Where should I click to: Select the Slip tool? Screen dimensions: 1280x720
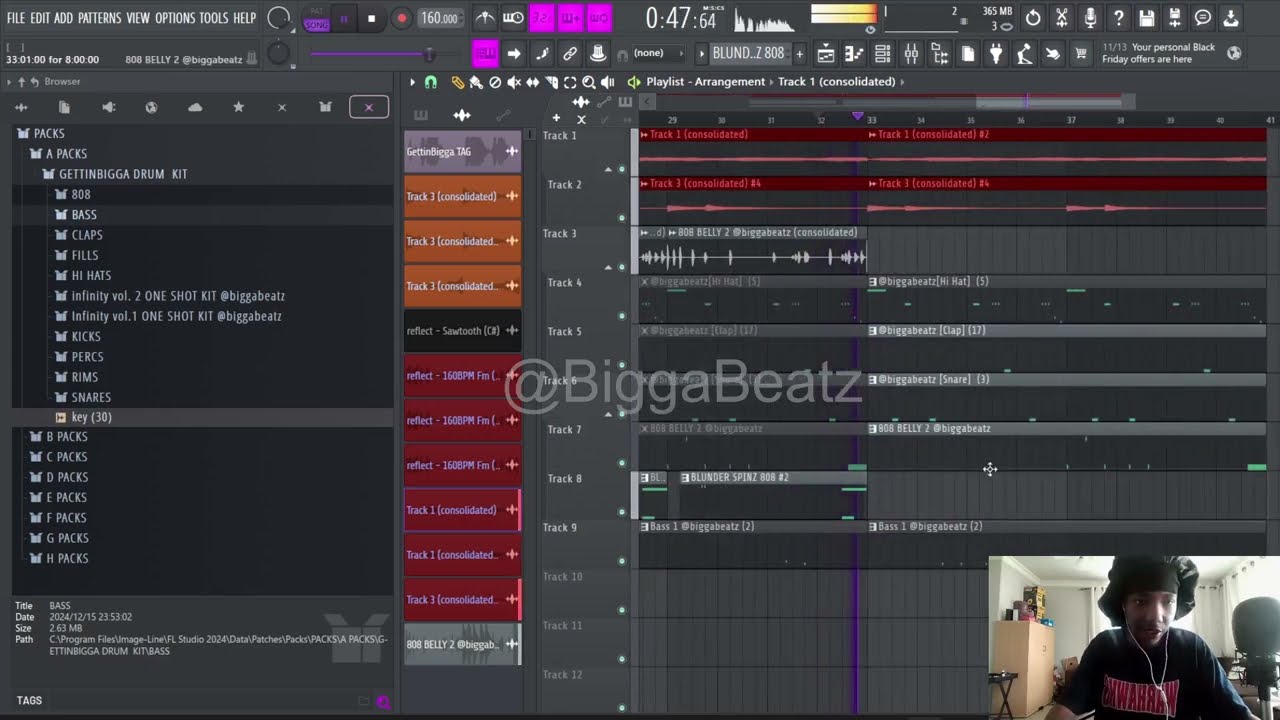click(x=533, y=82)
